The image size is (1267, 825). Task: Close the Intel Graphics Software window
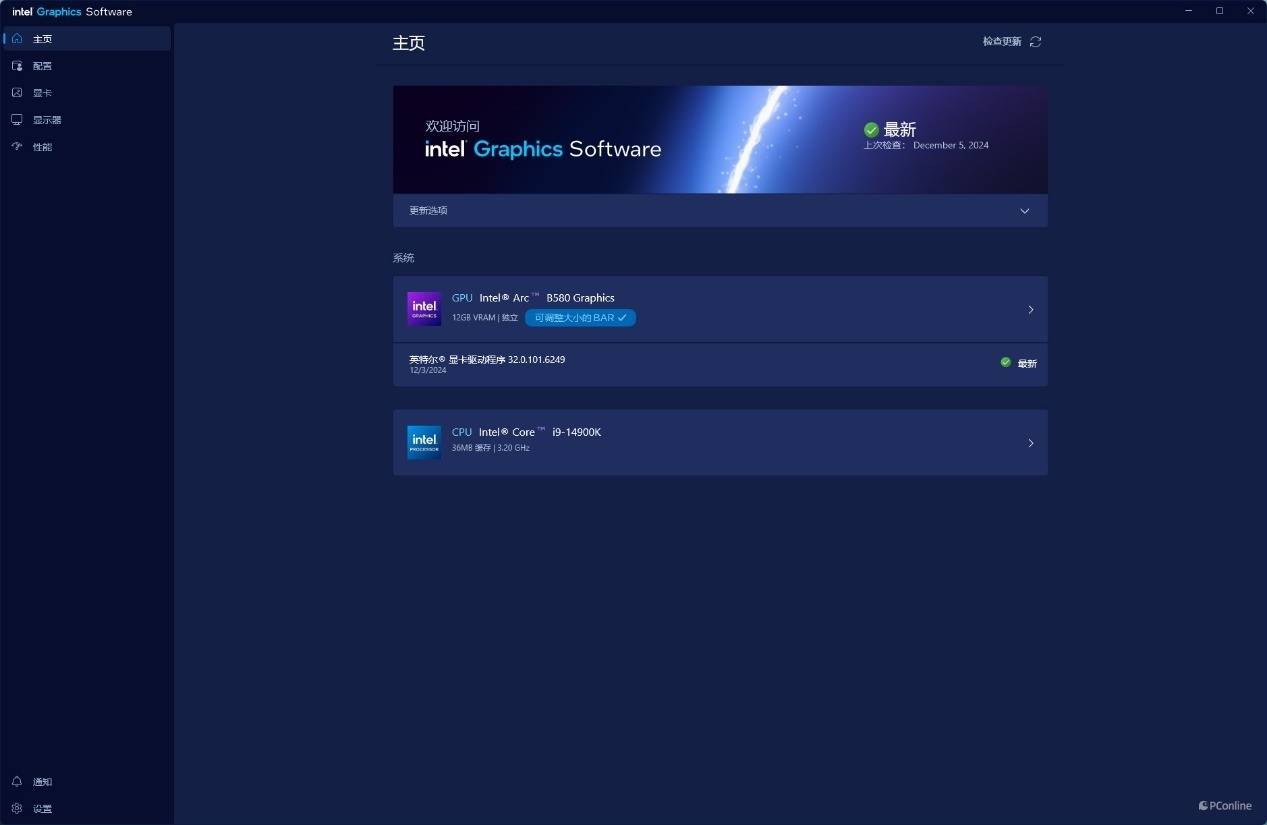(x=1249, y=11)
